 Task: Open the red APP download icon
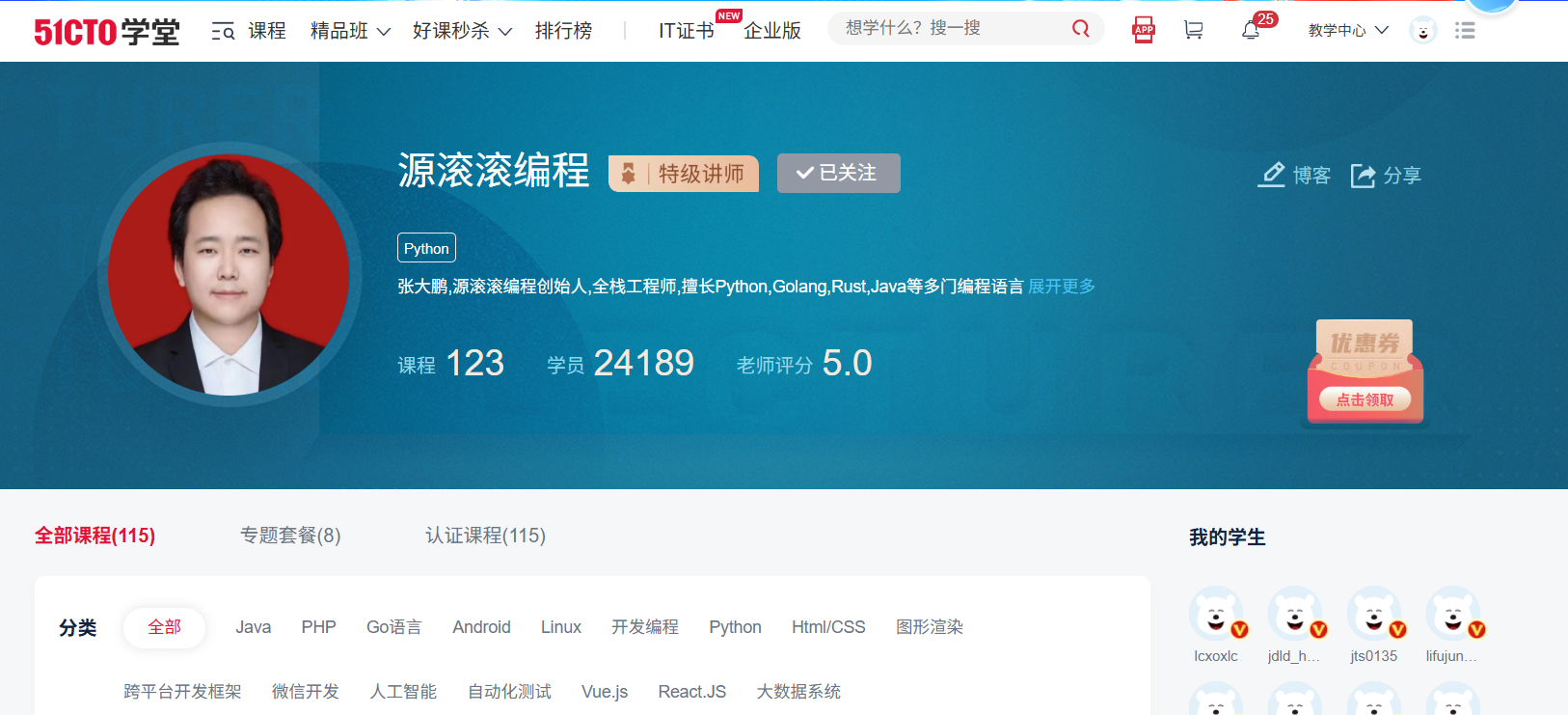[x=1144, y=30]
